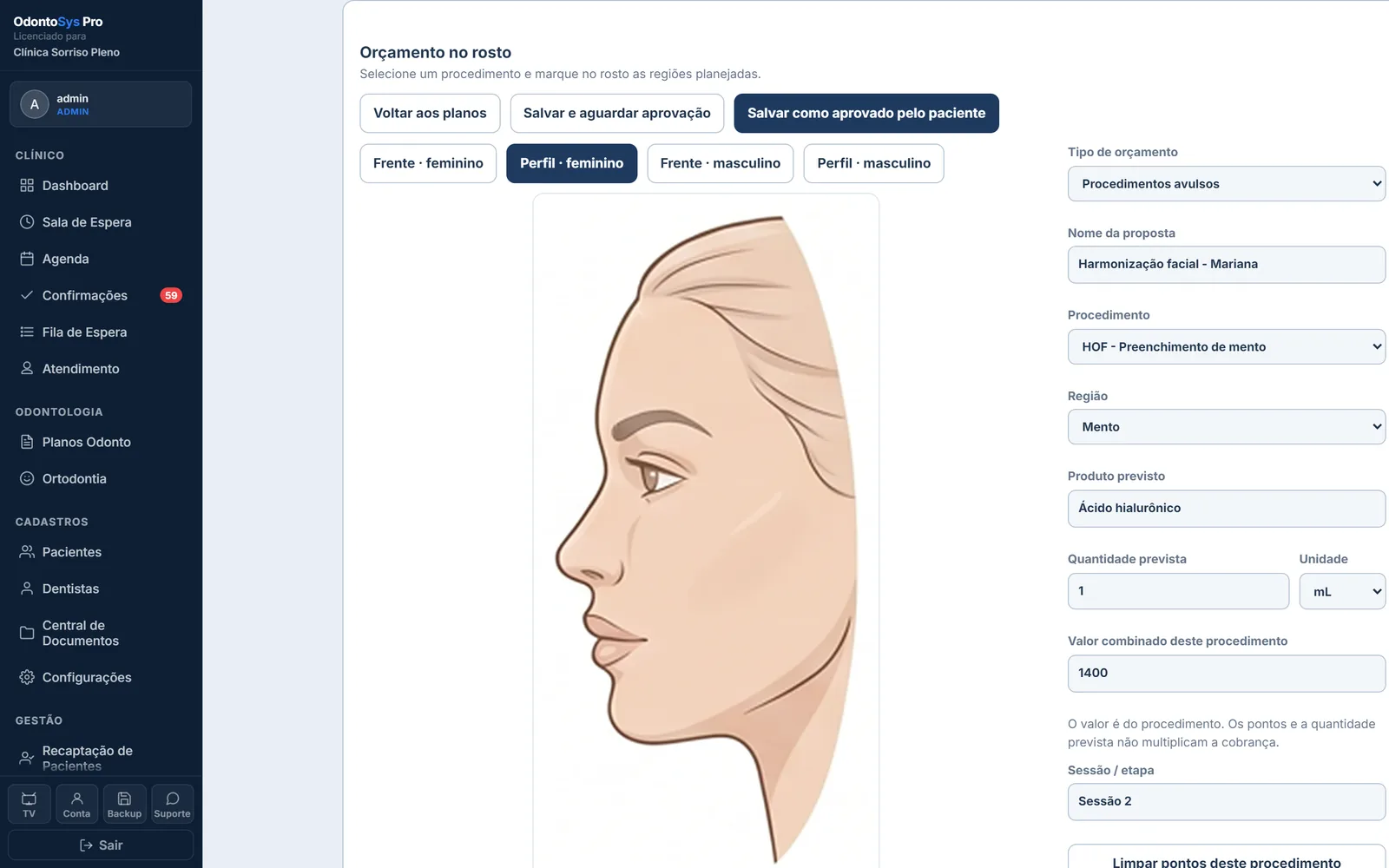This screenshot has height=868, width=1389.
Task: Click Salvar como aprovado pelo paciente
Action: [866, 113]
